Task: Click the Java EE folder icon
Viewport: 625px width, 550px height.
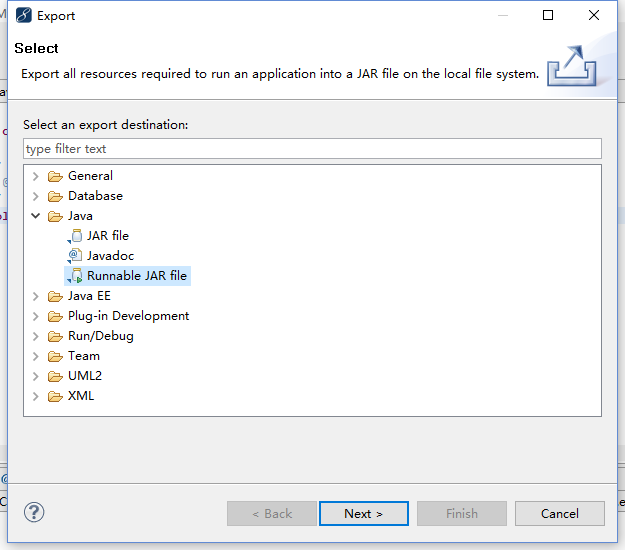Action: (x=55, y=296)
